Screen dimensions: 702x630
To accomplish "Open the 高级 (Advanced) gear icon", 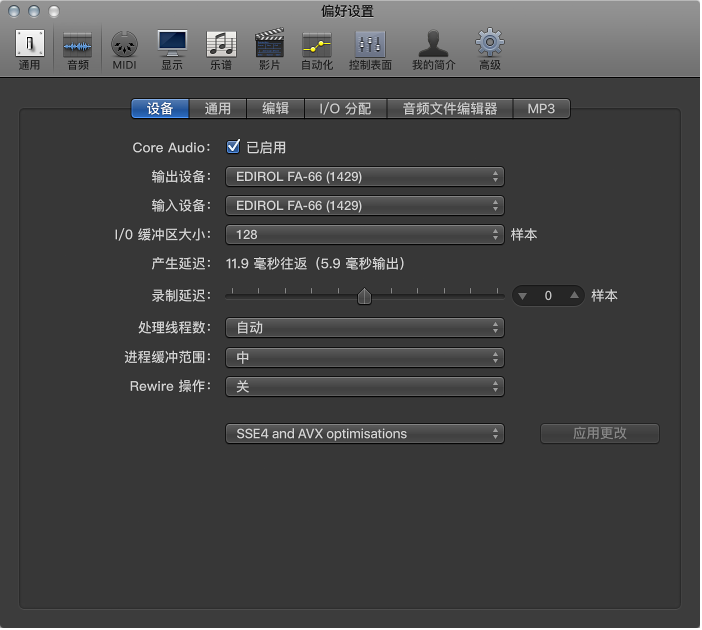I will tap(489, 46).
